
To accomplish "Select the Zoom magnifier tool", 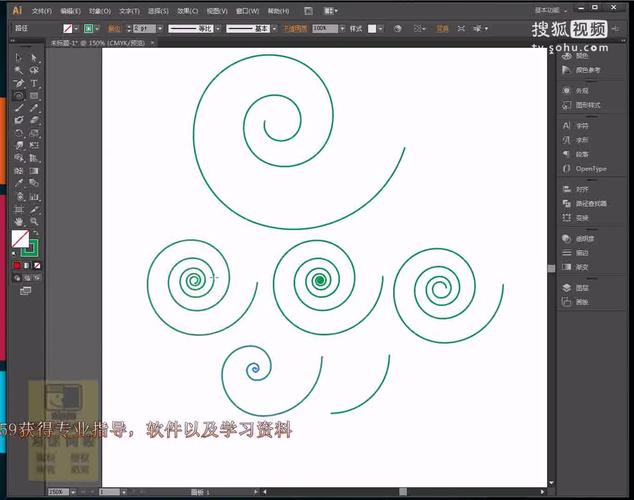I will point(34,222).
